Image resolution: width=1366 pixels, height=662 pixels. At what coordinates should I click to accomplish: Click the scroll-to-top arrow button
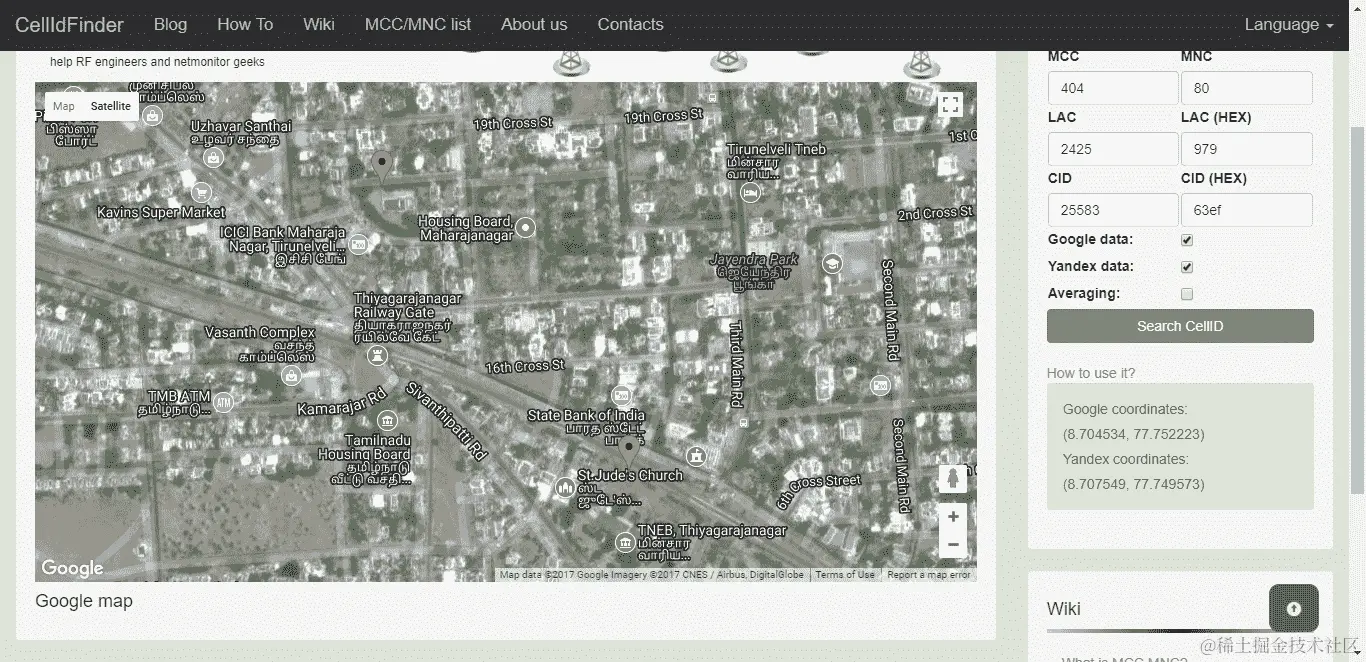click(1293, 608)
